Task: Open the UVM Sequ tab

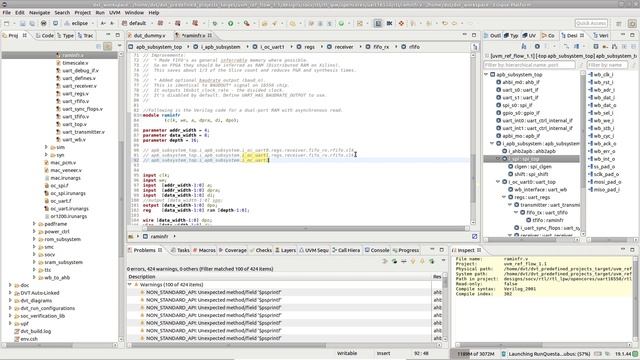Action: [x=314, y=250]
